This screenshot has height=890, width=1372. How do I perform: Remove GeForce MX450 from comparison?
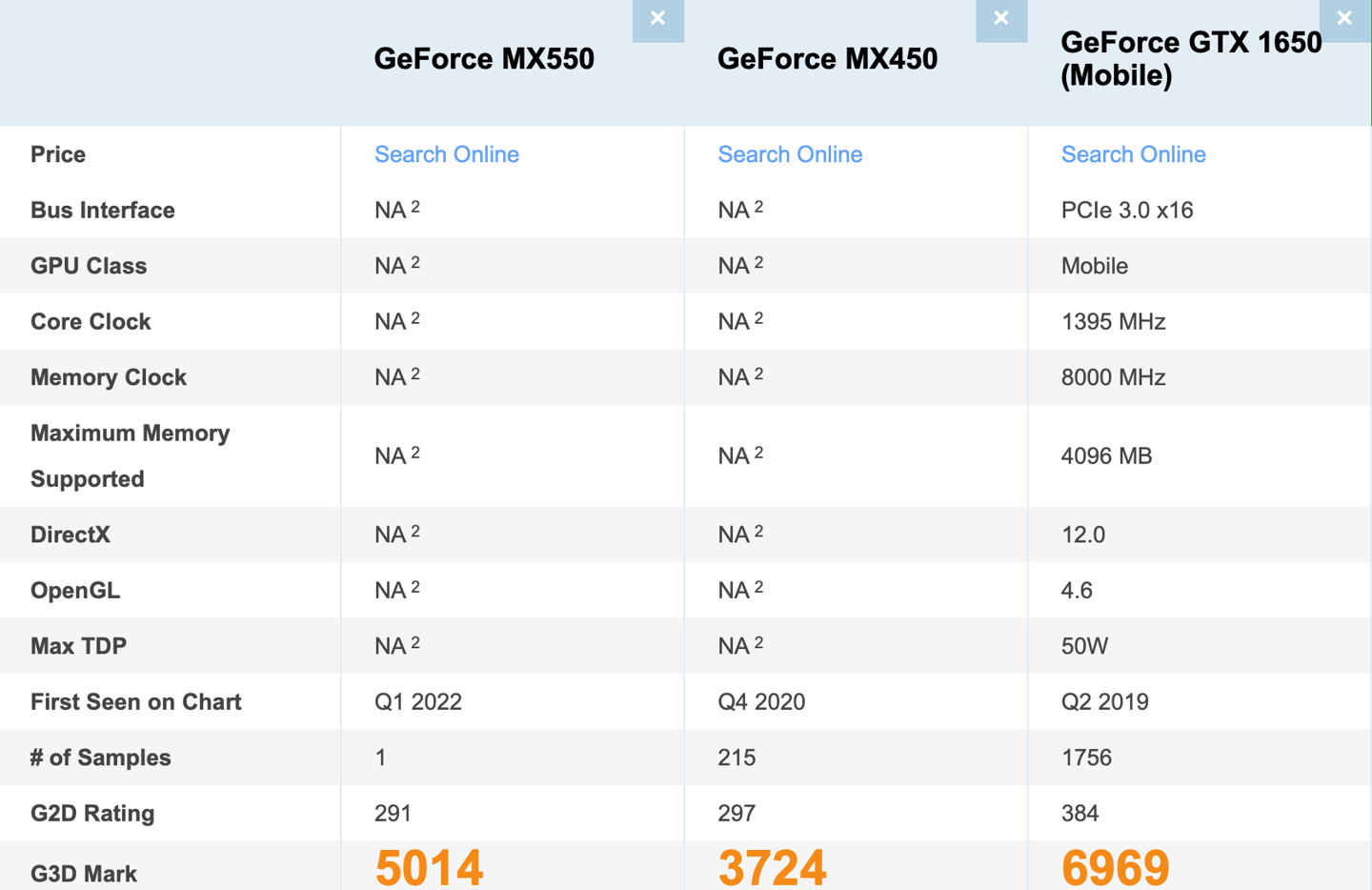click(1001, 17)
